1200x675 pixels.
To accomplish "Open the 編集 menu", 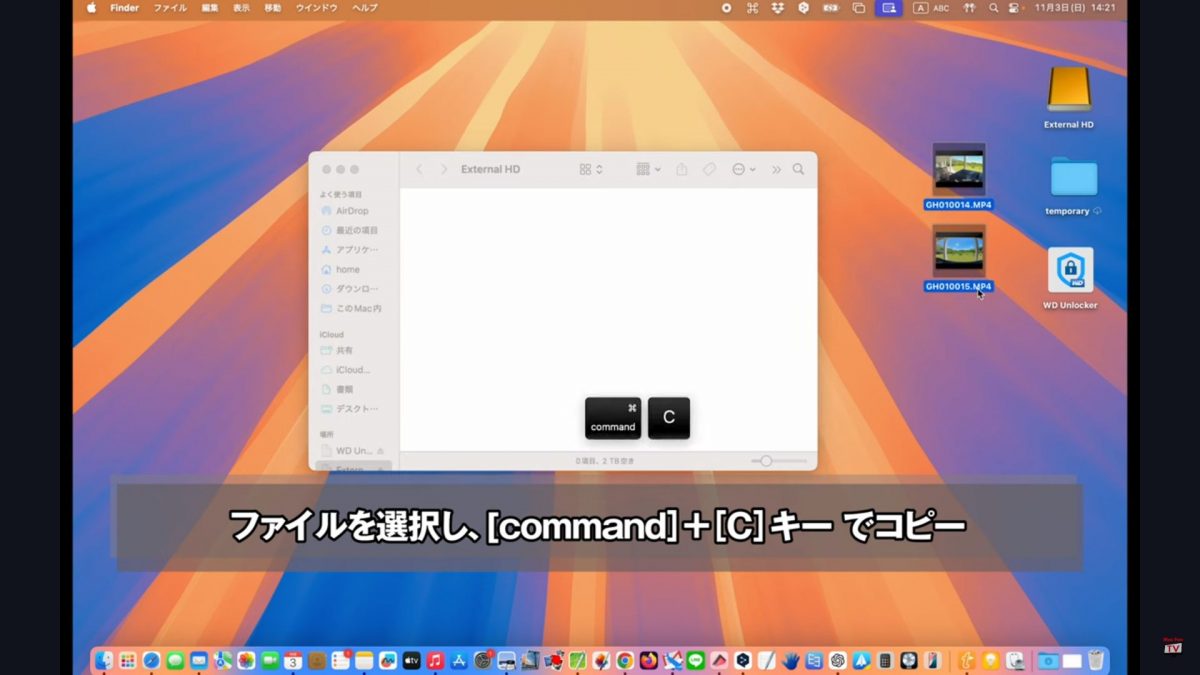I will (210, 8).
